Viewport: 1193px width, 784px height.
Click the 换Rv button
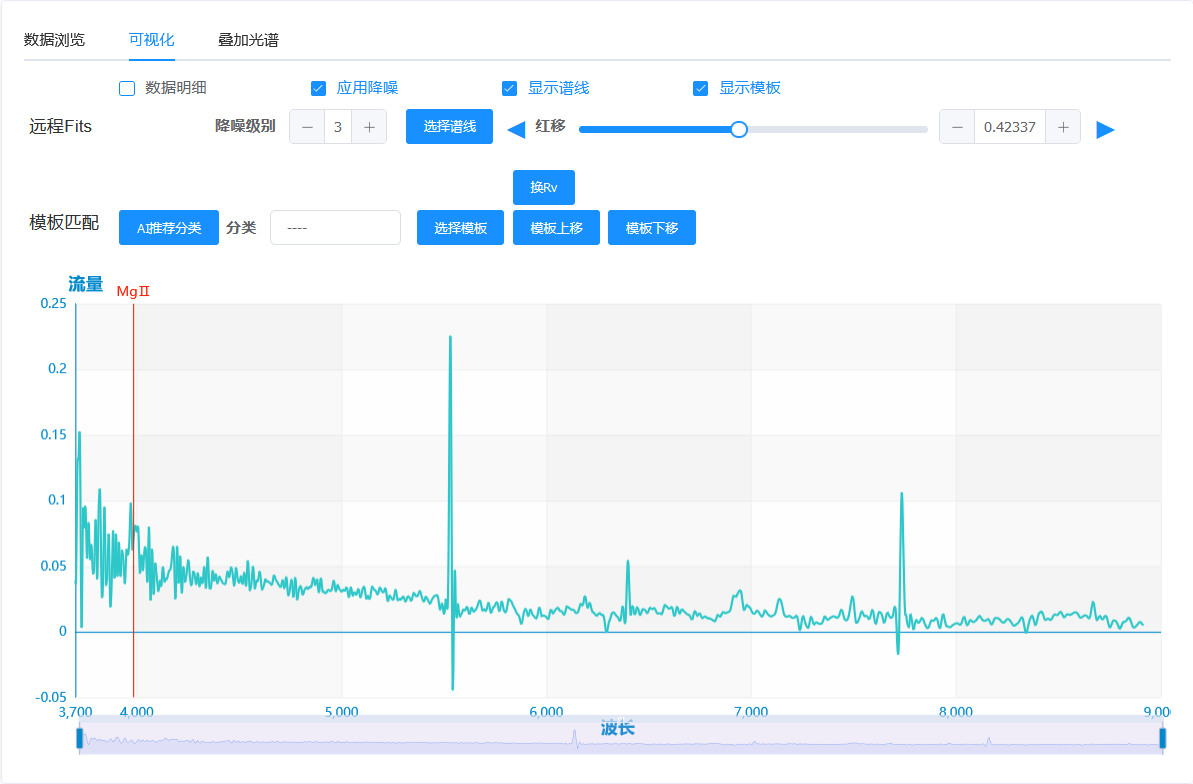click(x=543, y=188)
